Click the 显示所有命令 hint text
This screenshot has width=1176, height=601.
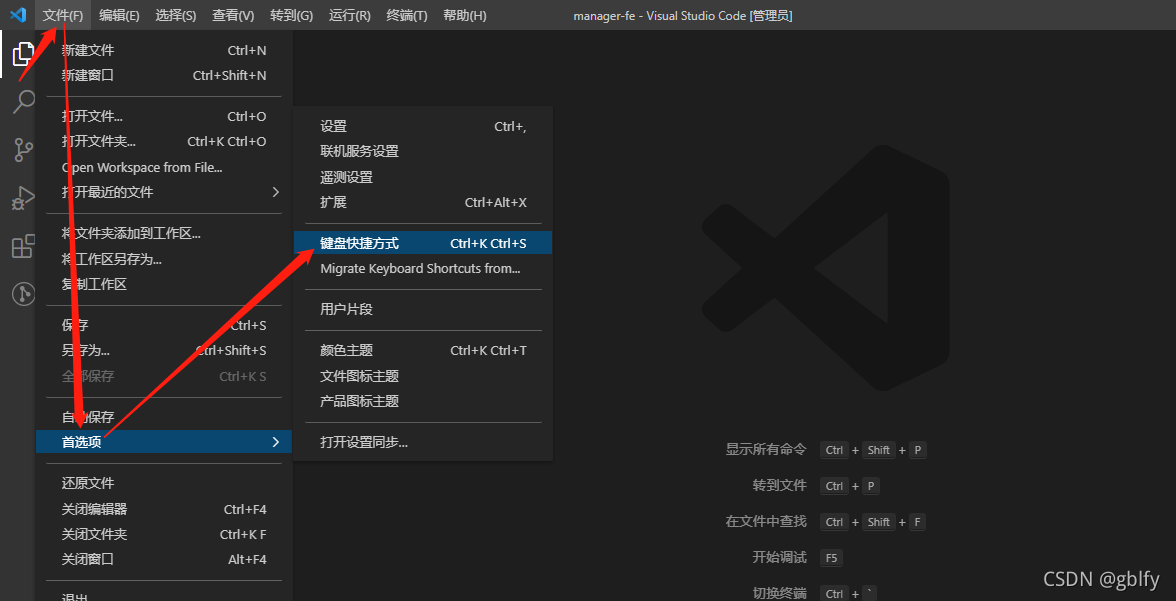pos(766,449)
